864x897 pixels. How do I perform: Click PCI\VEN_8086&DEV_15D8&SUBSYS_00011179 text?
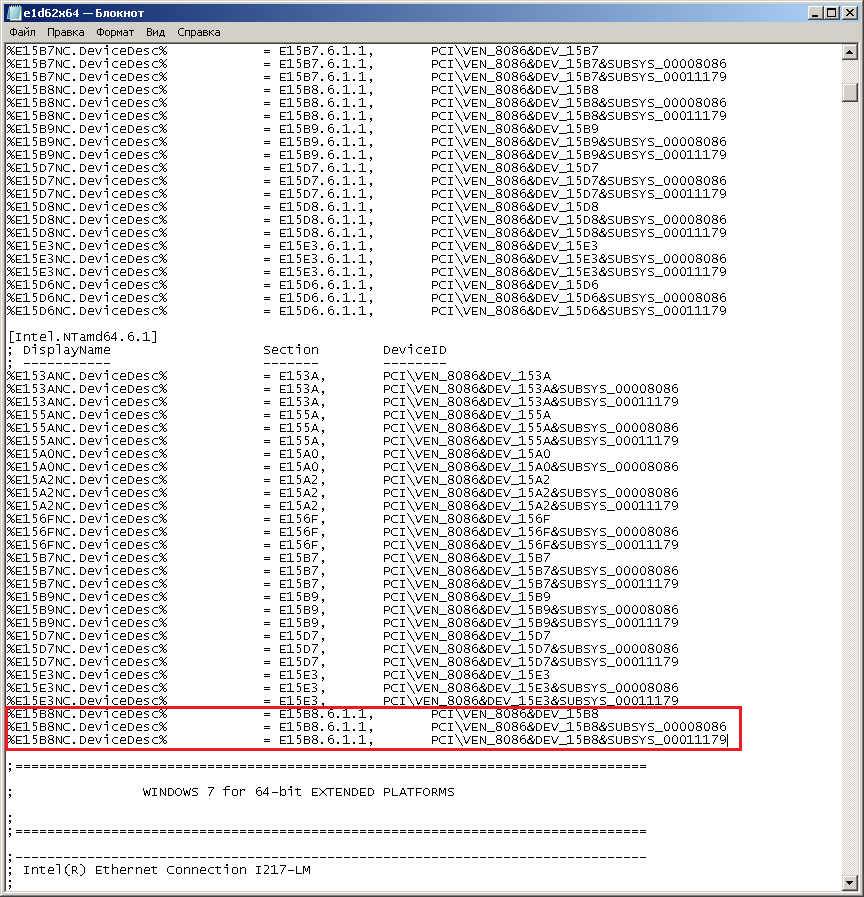pyautogui.click(x=578, y=233)
